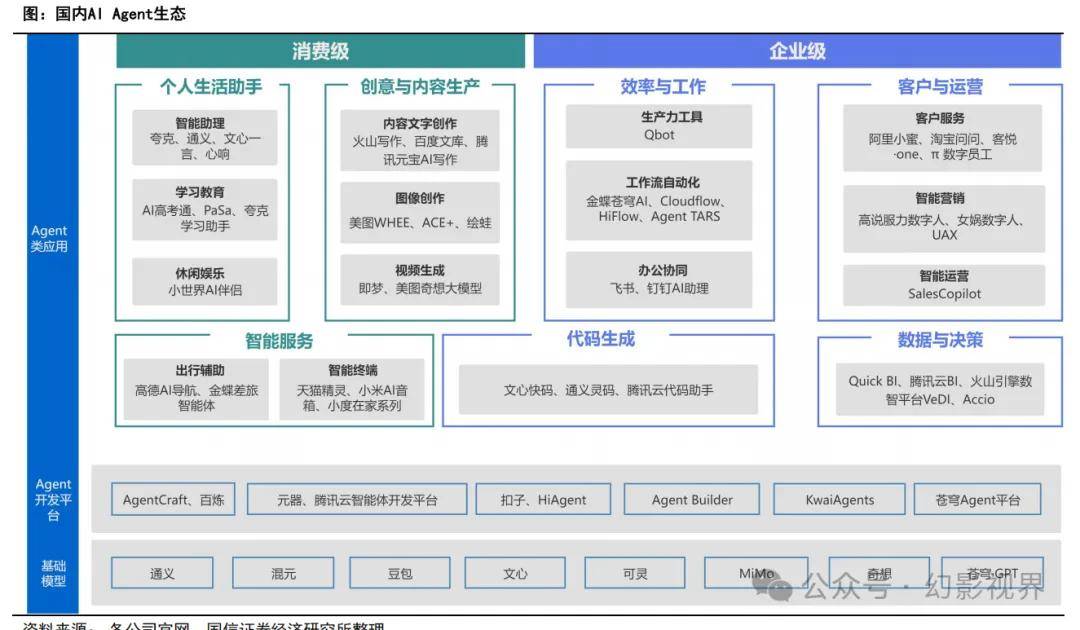Image resolution: width=1080 pixels, height=630 pixels.
Task: Choose the 混元 base model box
Action: [x=283, y=573]
